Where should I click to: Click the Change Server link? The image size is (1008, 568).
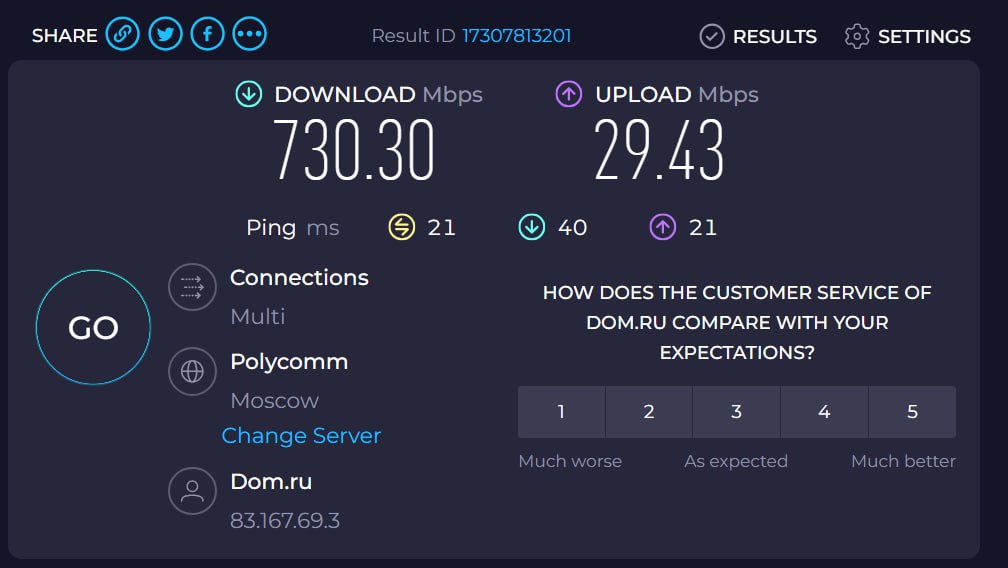pyautogui.click(x=301, y=436)
